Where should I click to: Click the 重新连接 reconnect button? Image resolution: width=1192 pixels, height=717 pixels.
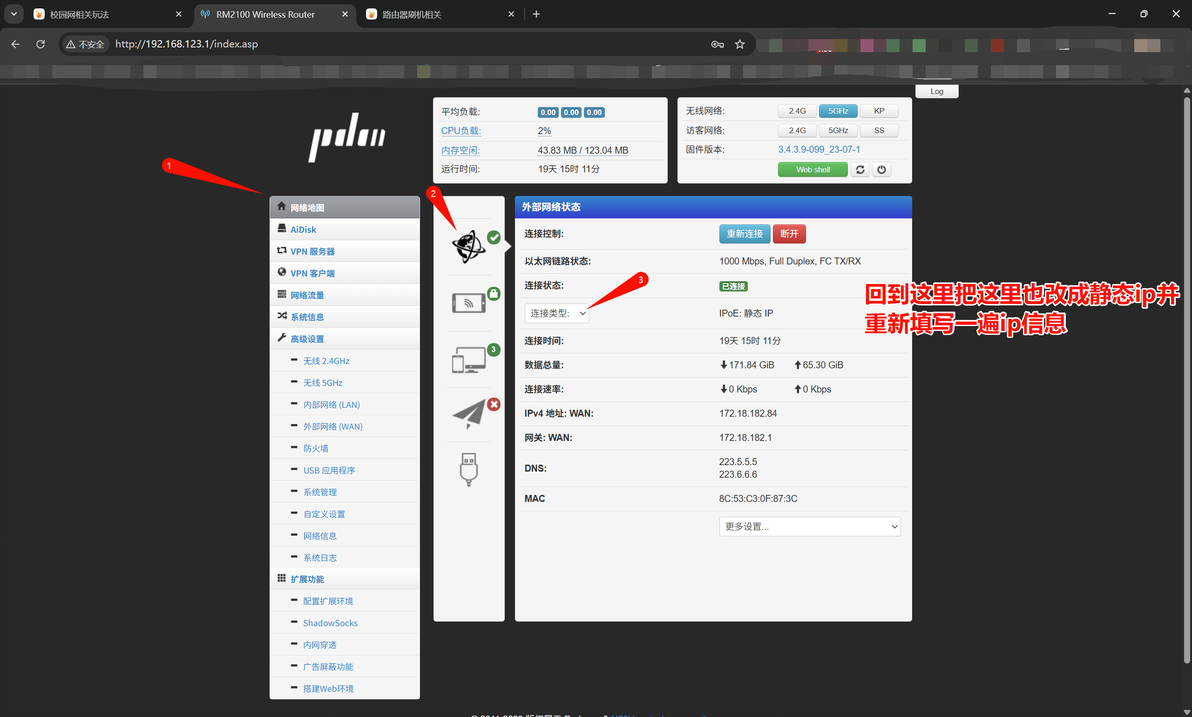pyautogui.click(x=744, y=234)
